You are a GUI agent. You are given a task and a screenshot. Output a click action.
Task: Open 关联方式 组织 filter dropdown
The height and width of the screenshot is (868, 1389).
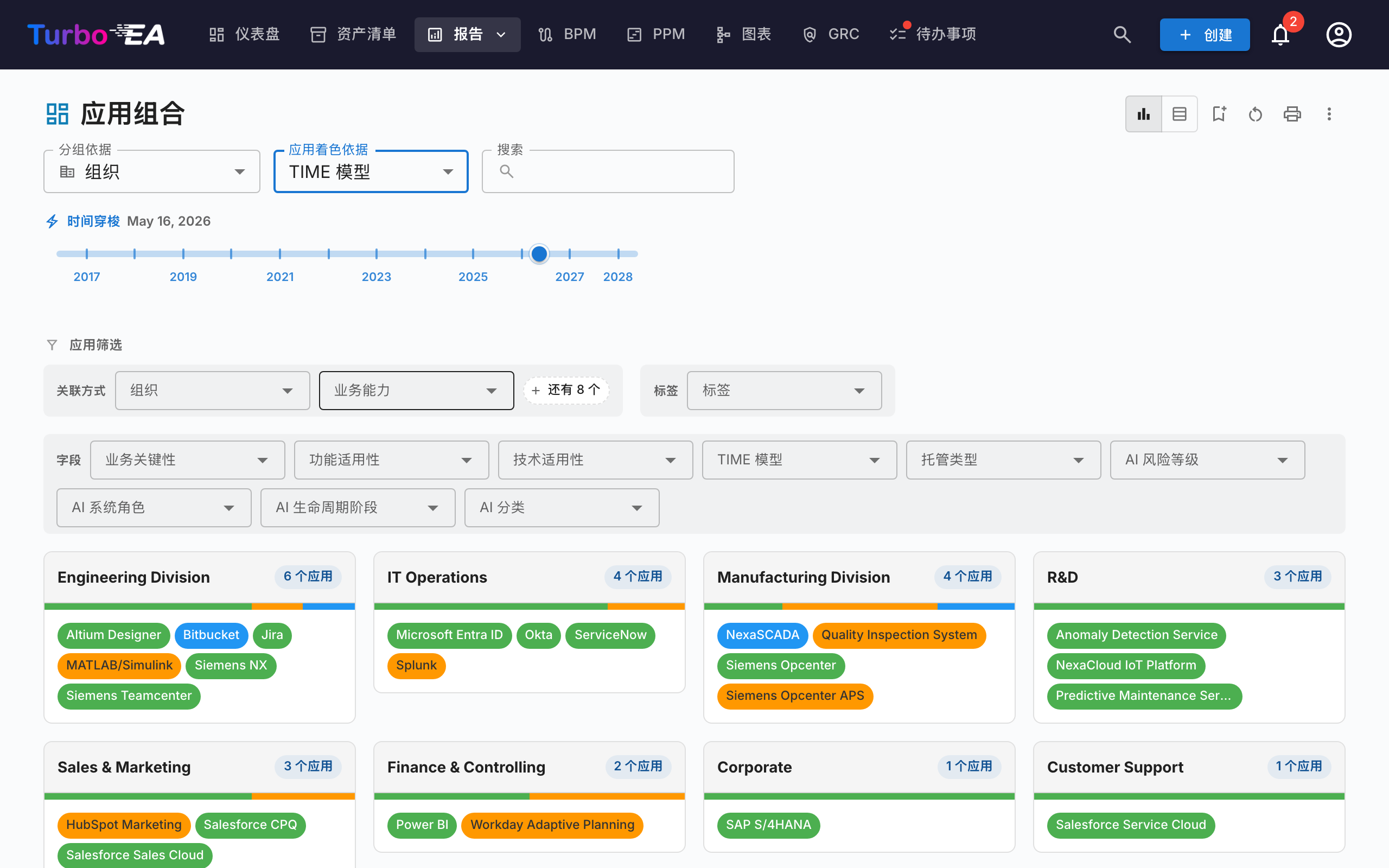tap(212, 391)
